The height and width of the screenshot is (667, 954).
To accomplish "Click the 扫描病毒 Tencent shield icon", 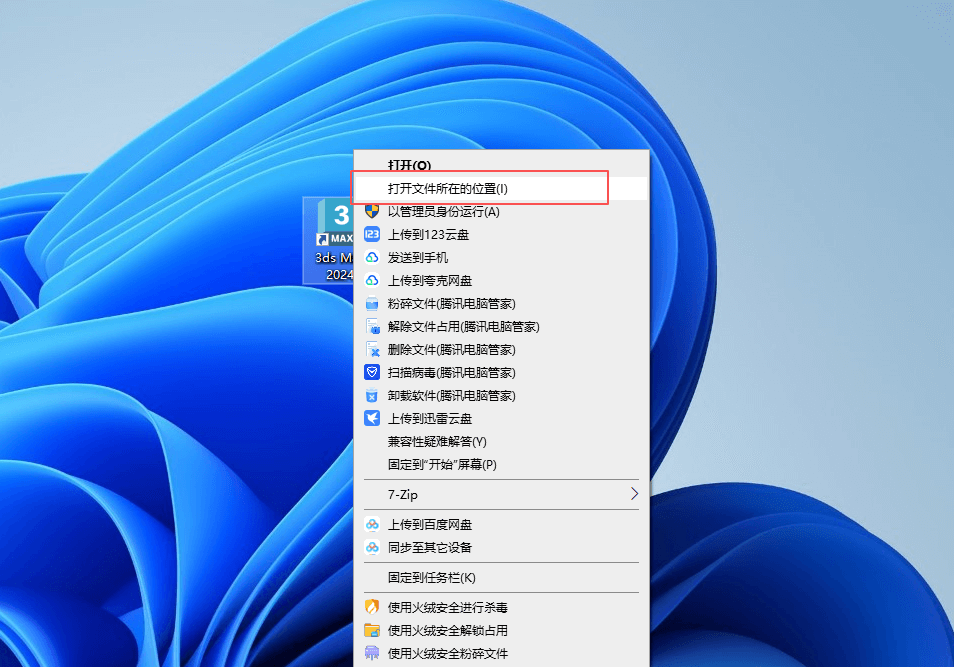I will 370,372.
